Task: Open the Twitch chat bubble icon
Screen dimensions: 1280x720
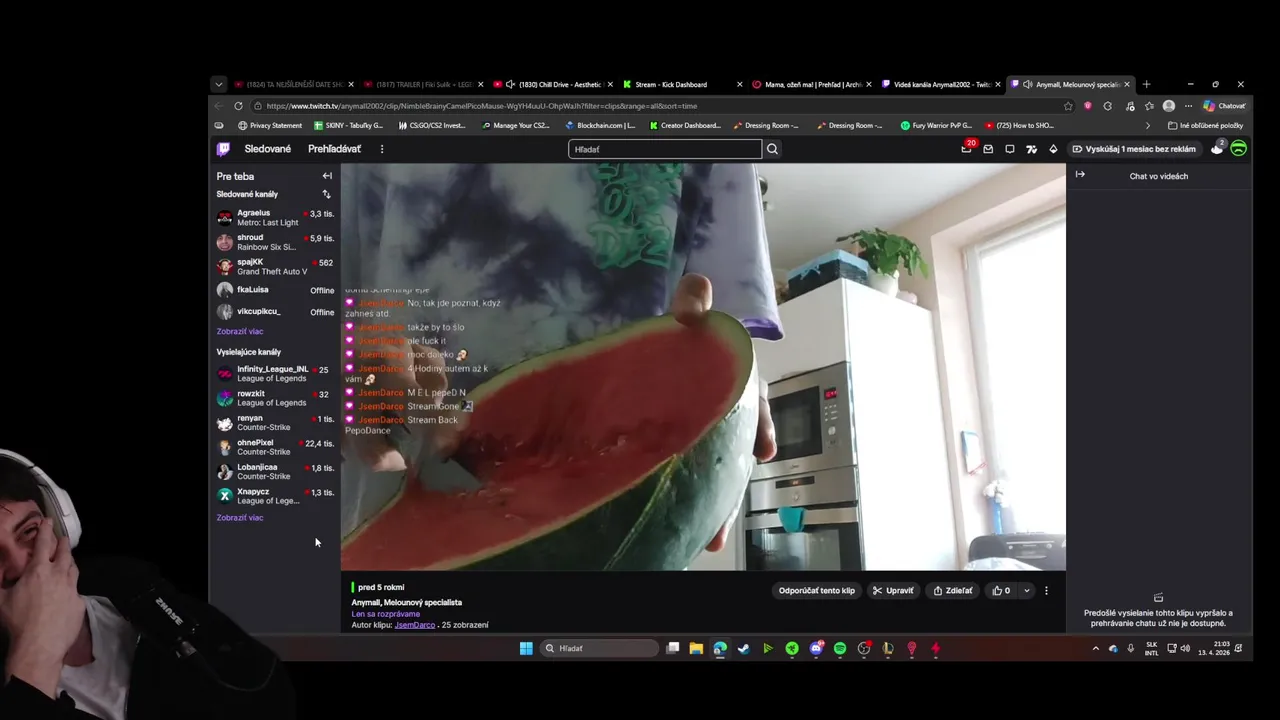Action: click(x=1010, y=149)
